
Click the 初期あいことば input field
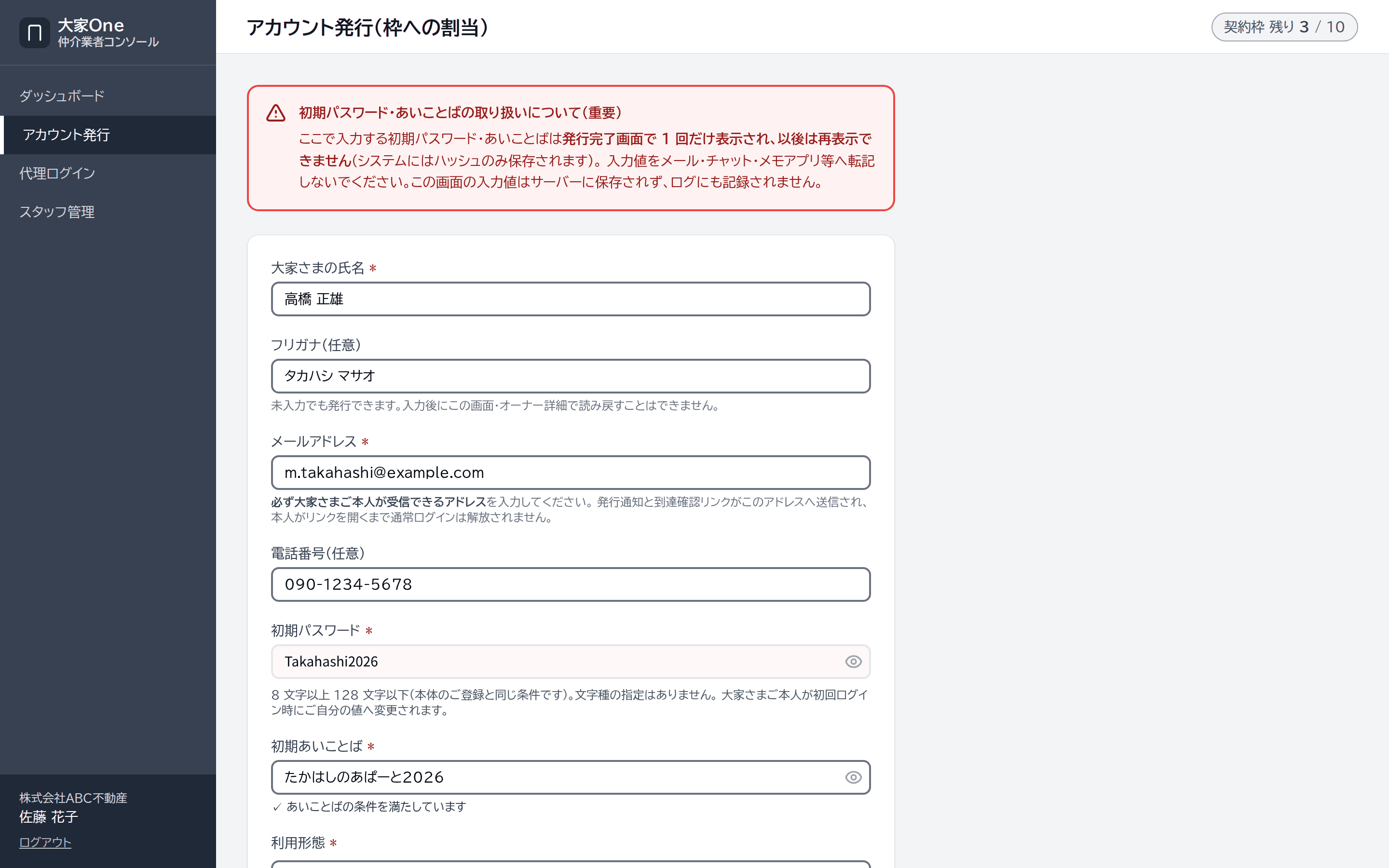[x=571, y=777]
